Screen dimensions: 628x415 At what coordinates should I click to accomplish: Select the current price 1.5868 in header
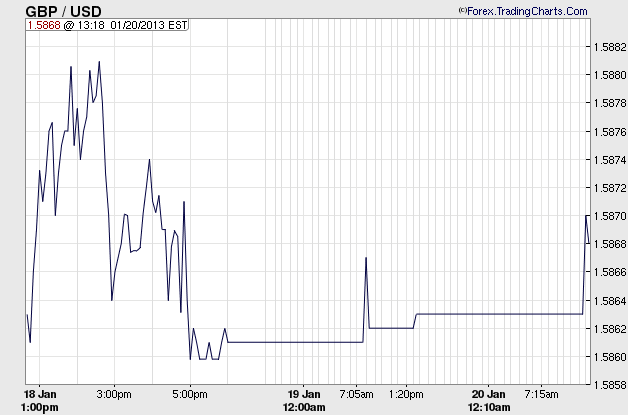44,25
